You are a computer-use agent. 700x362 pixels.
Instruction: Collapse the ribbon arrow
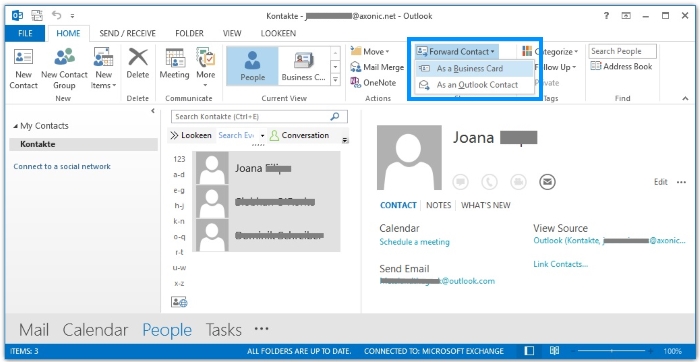coord(686,98)
